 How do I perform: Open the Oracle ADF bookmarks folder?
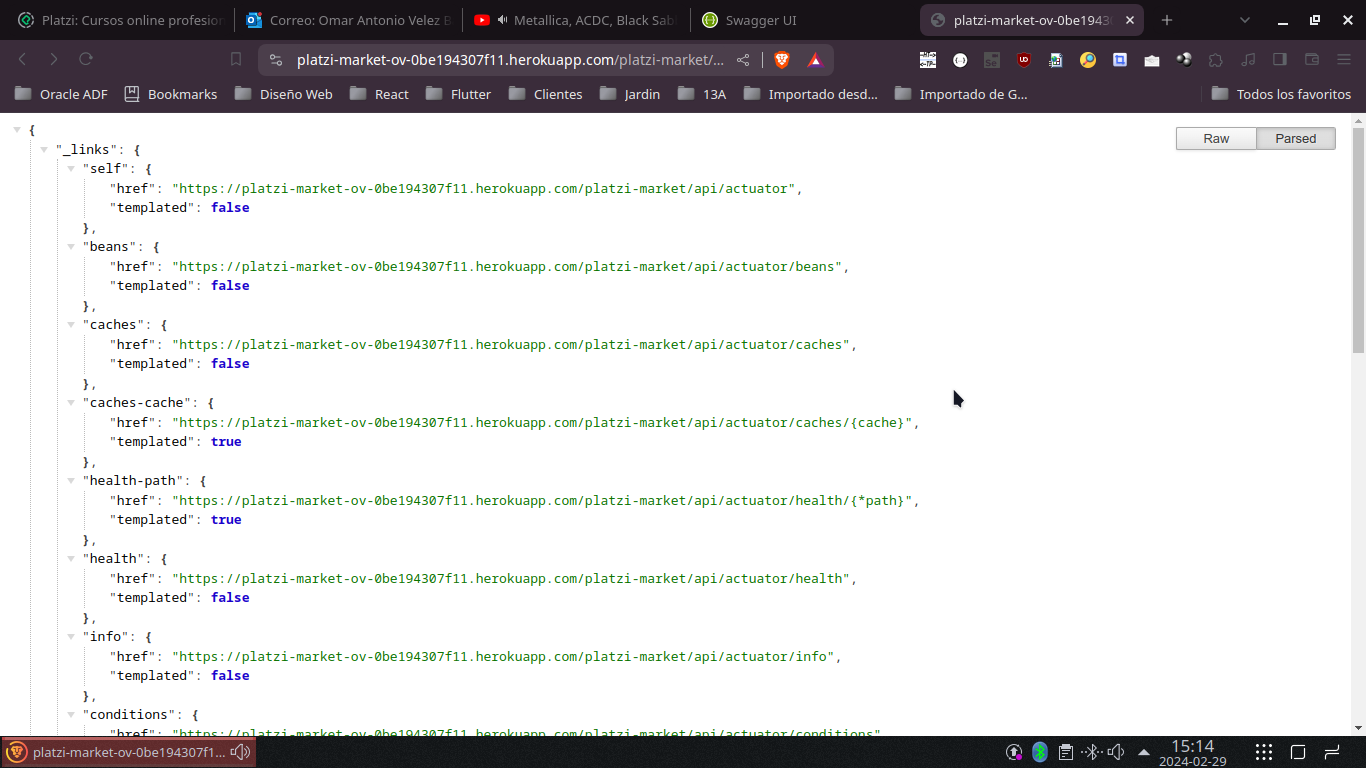click(x=61, y=94)
